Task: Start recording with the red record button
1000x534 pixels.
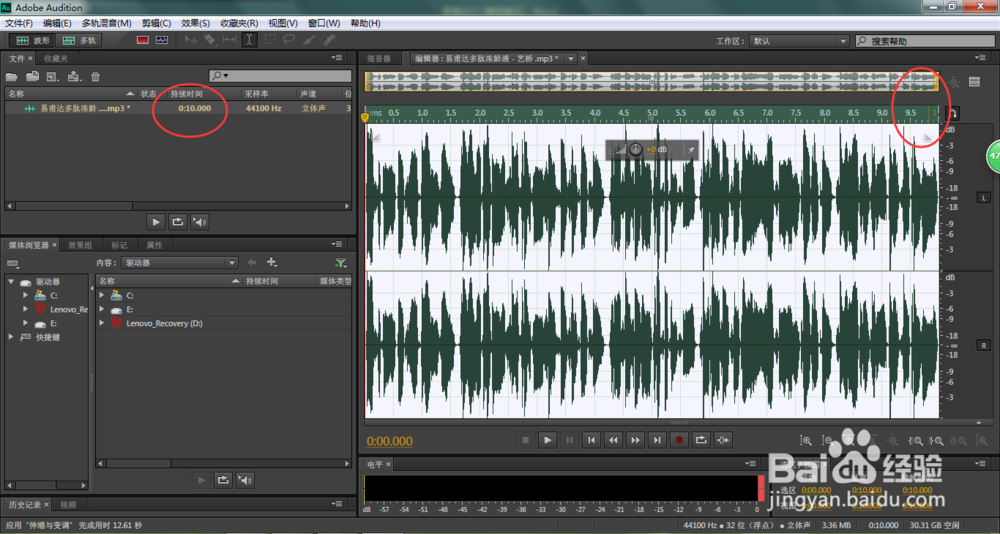Action: [x=679, y=440]
